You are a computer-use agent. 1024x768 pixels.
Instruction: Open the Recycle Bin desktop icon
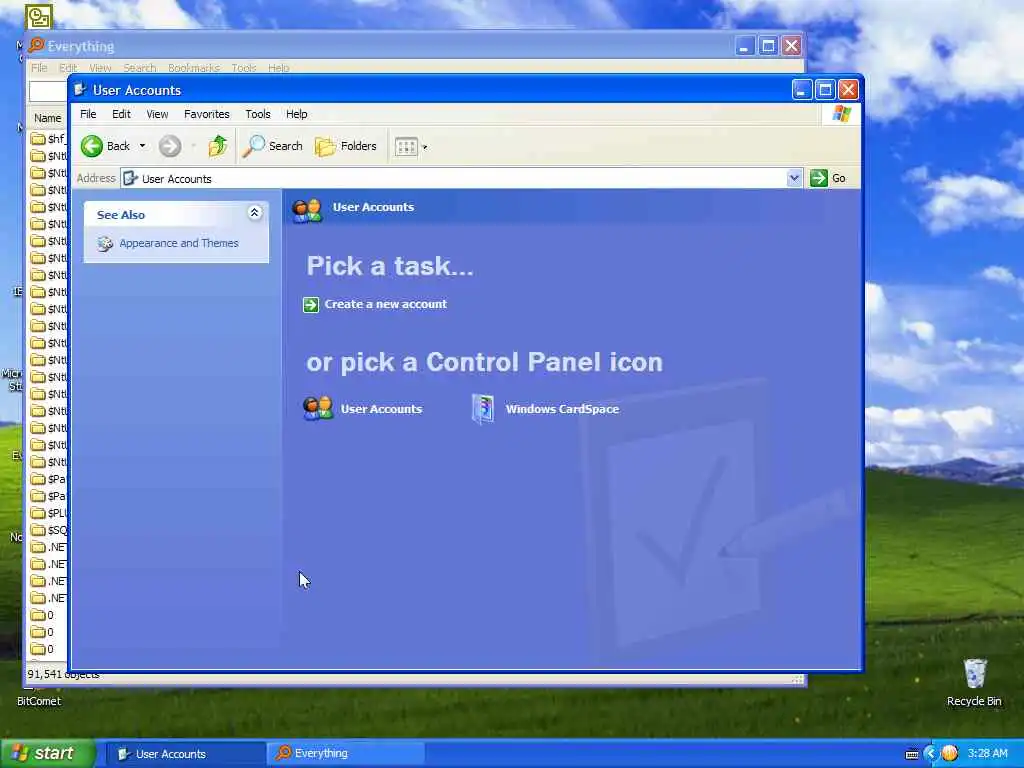click(x=974, y=683)
